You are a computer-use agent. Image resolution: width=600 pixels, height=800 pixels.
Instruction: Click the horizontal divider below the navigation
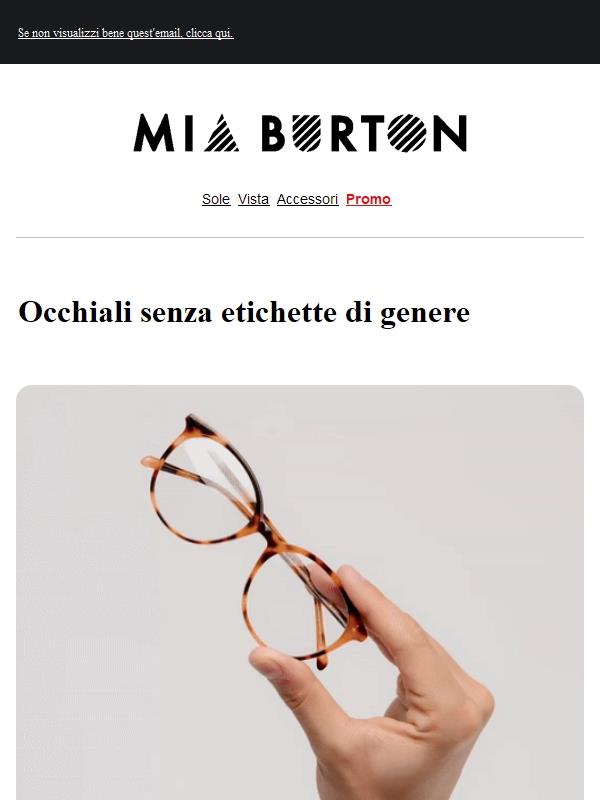[x=300, y=237]
